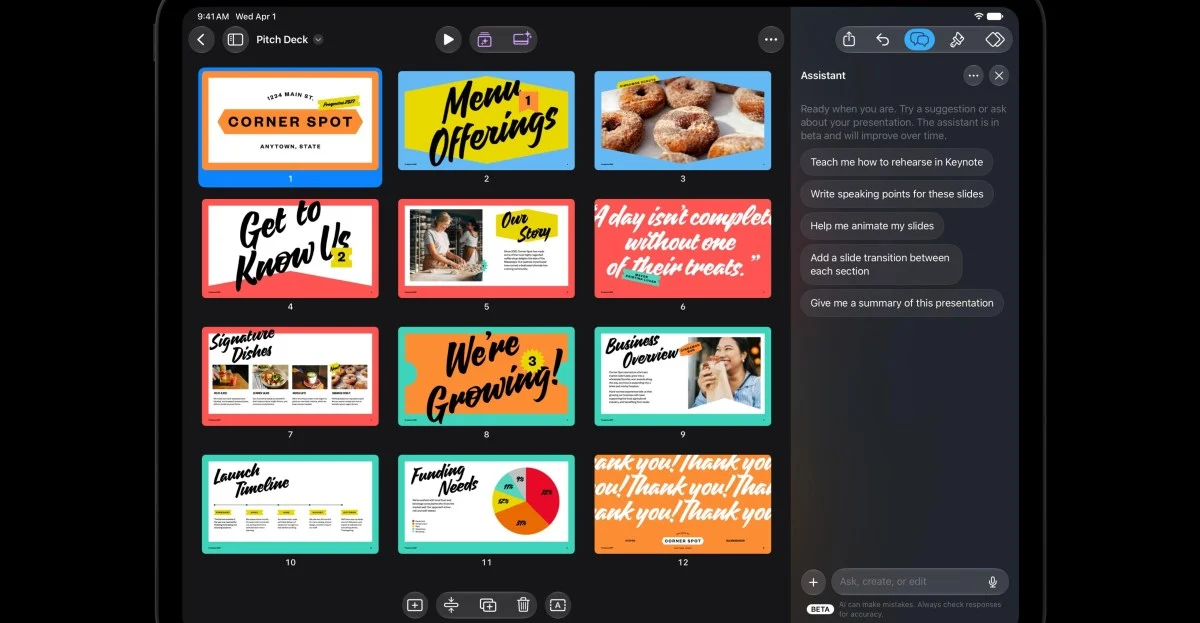Viewport: 1200px width, 623px height.
Task: Choose Help me animate my slides
Action: (872, 226)
